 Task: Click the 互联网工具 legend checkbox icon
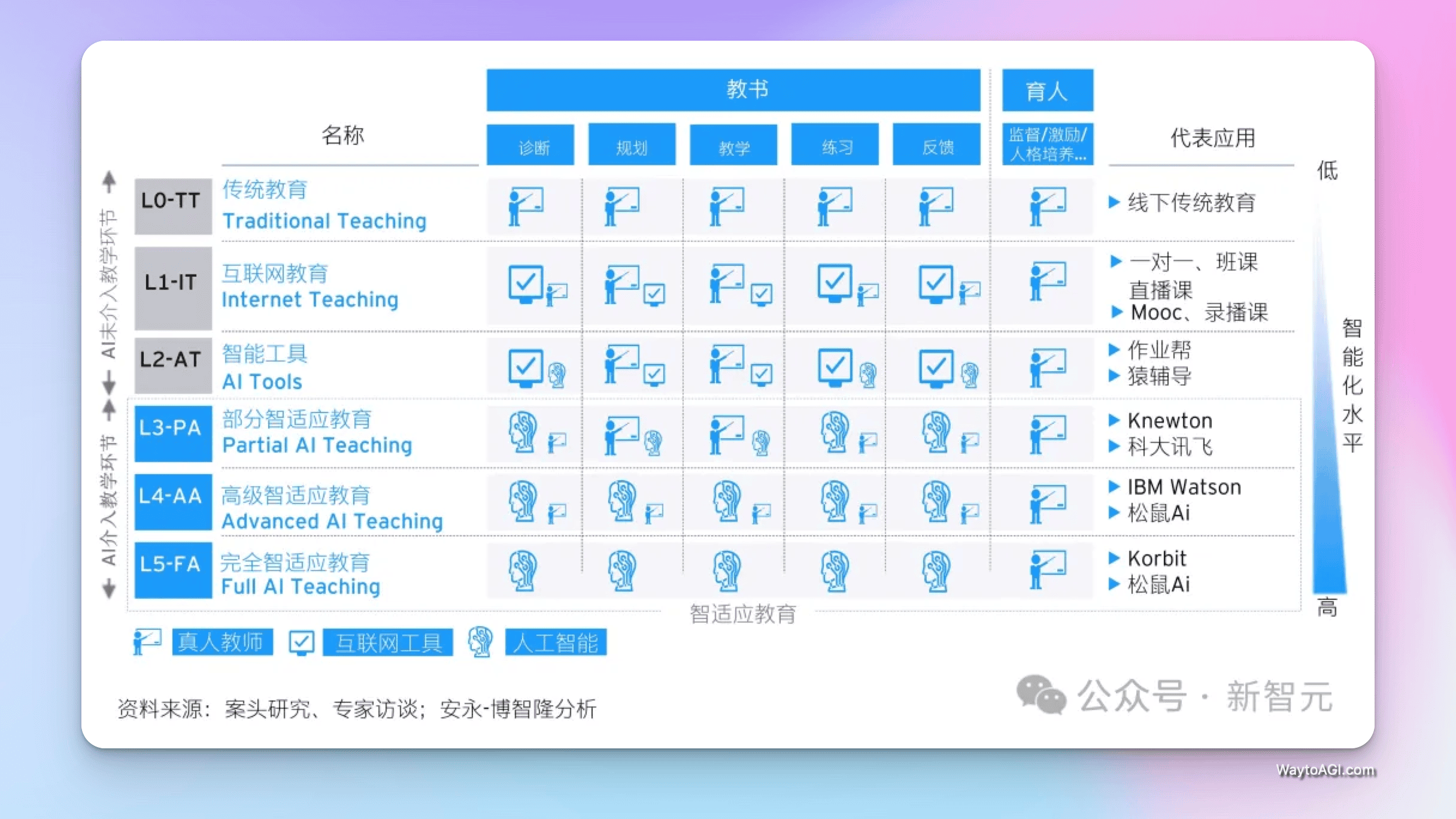point(301,643)
